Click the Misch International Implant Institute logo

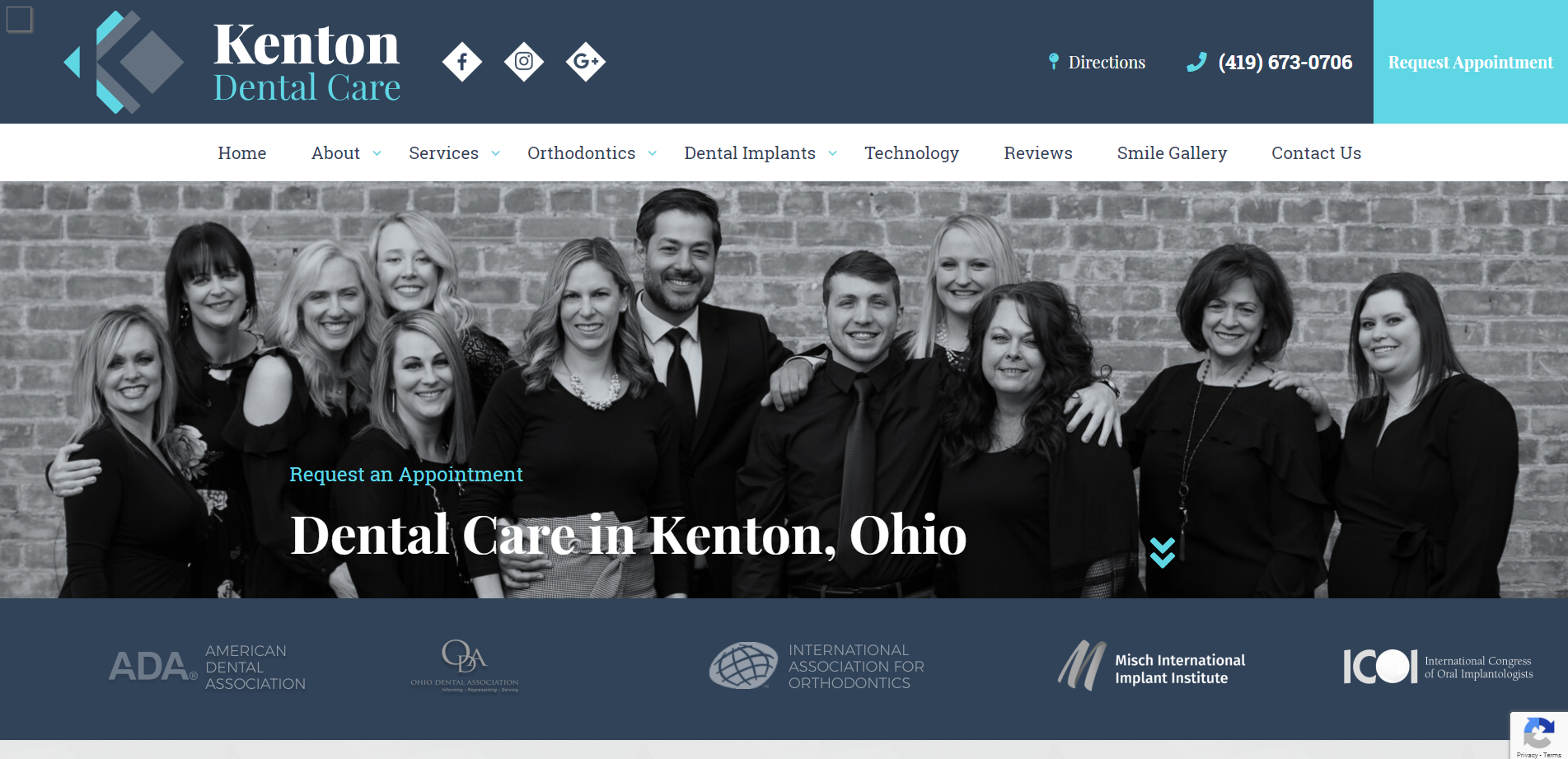[x=1152, y=667]
